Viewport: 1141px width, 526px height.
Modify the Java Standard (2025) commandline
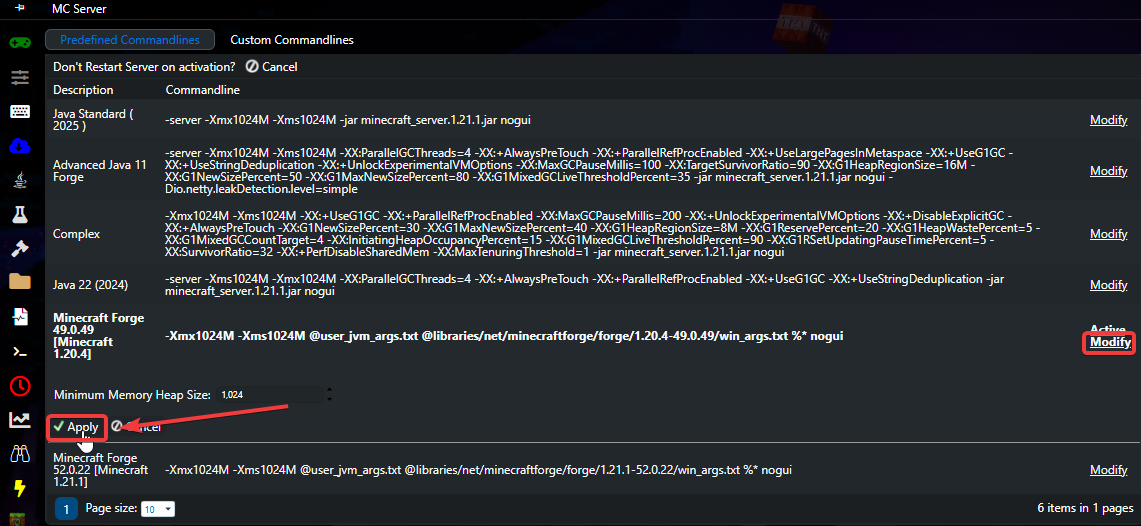1108,120
